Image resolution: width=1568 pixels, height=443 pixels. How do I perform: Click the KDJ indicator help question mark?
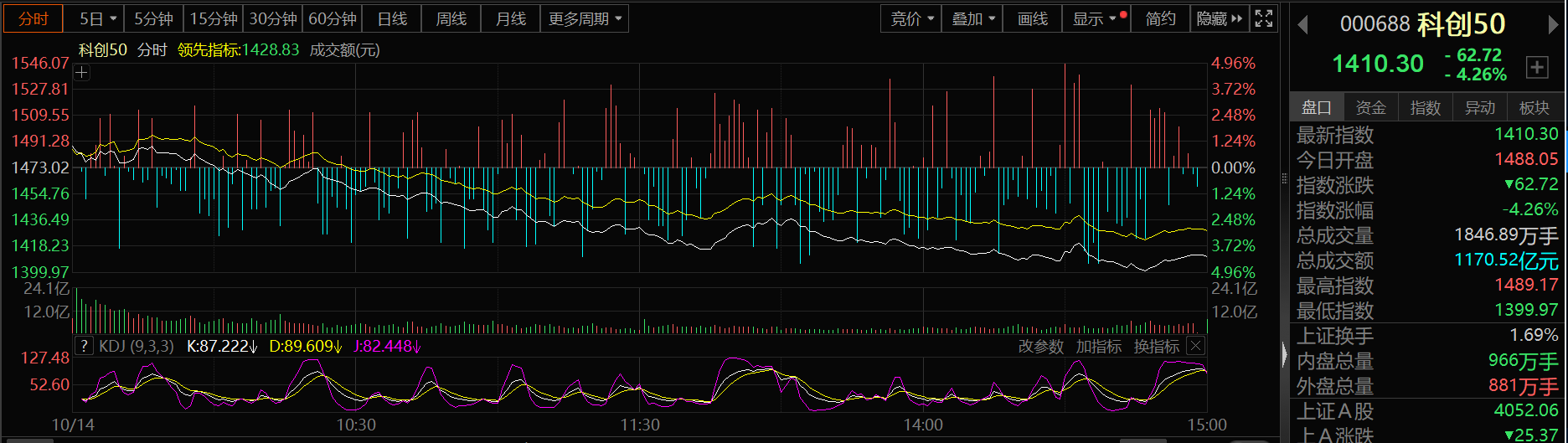(x=84, y=346)
